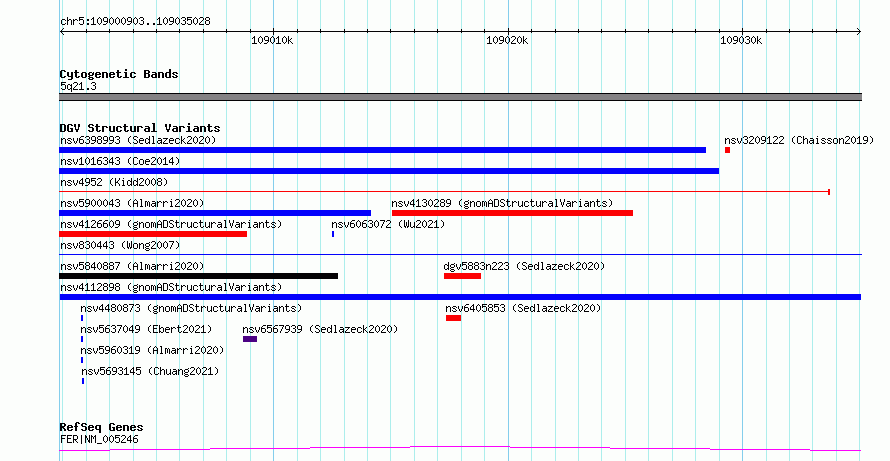
Task: Select the blue bar for nsv1016343
Action: click(389, 171)
